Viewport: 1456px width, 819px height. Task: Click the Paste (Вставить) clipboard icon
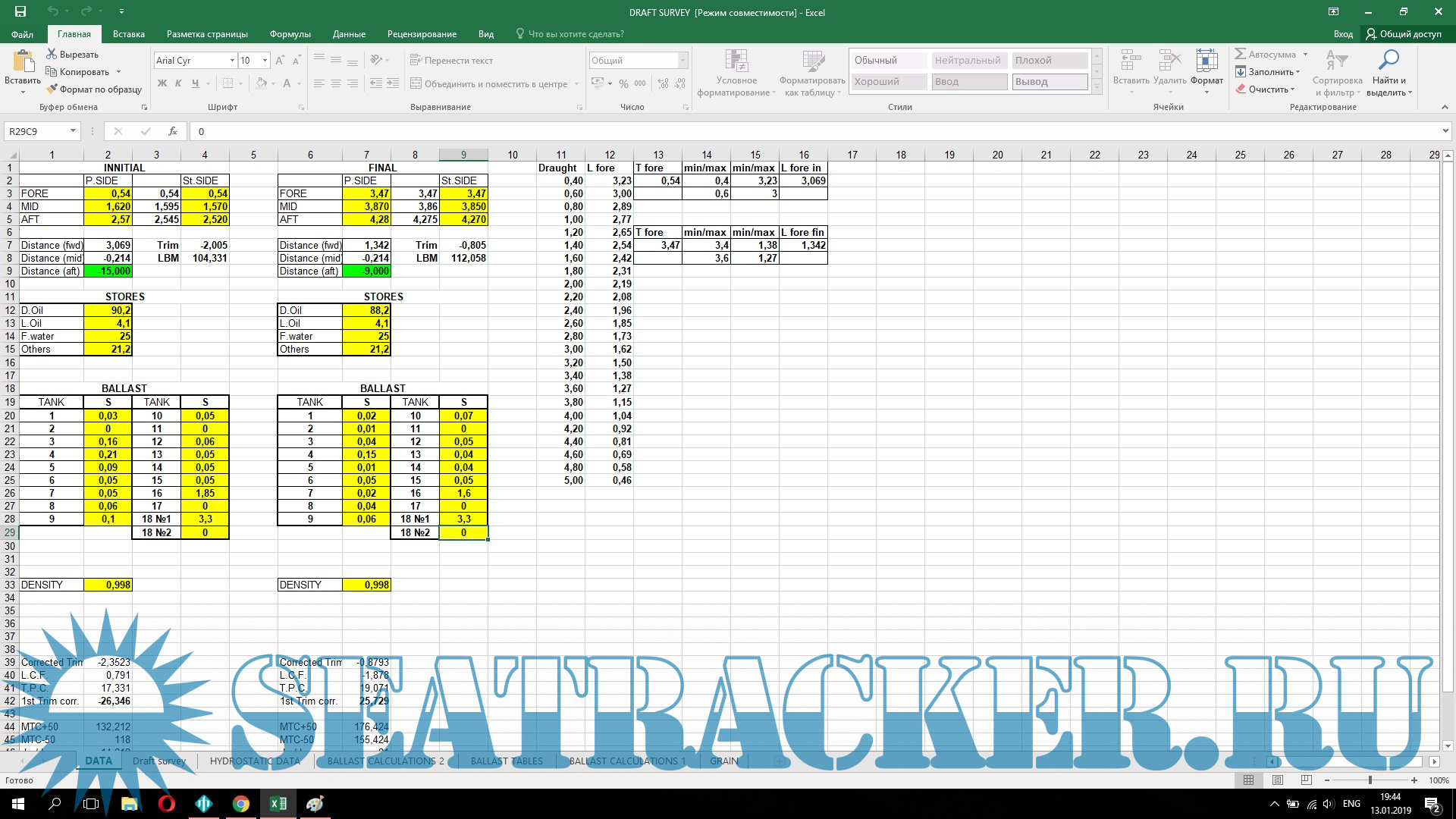(23, 62)
